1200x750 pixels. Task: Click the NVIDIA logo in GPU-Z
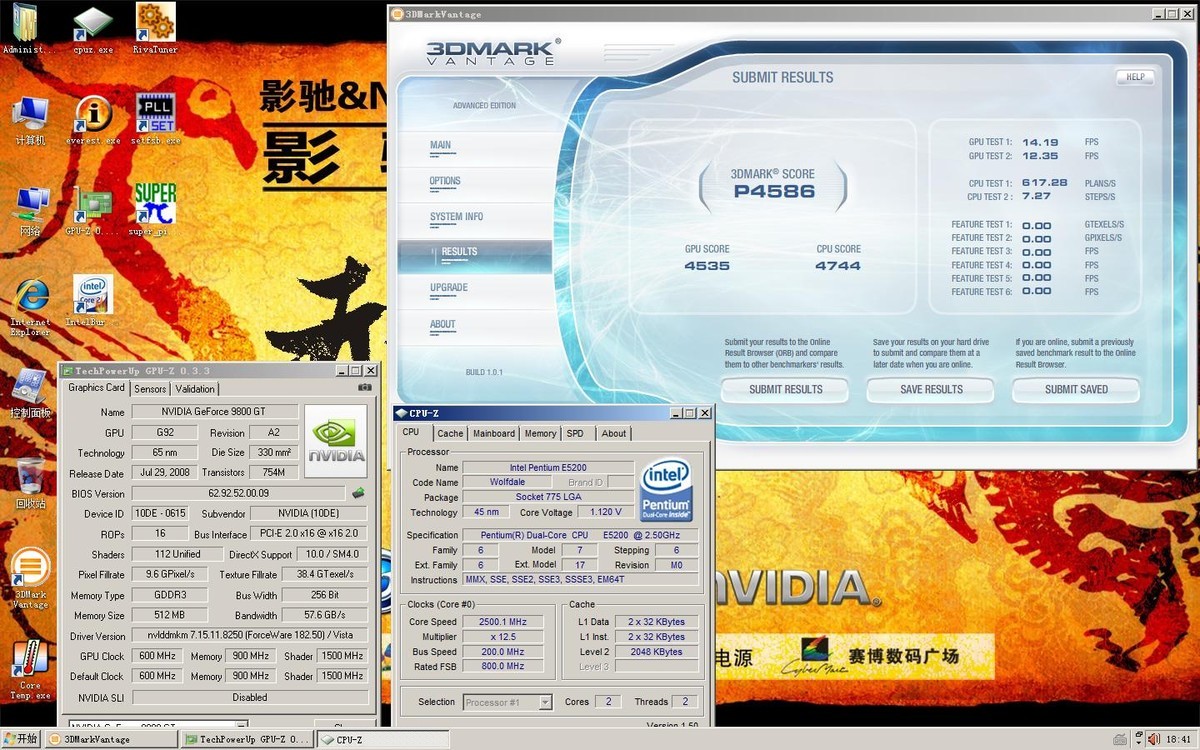tap(336, 441)
